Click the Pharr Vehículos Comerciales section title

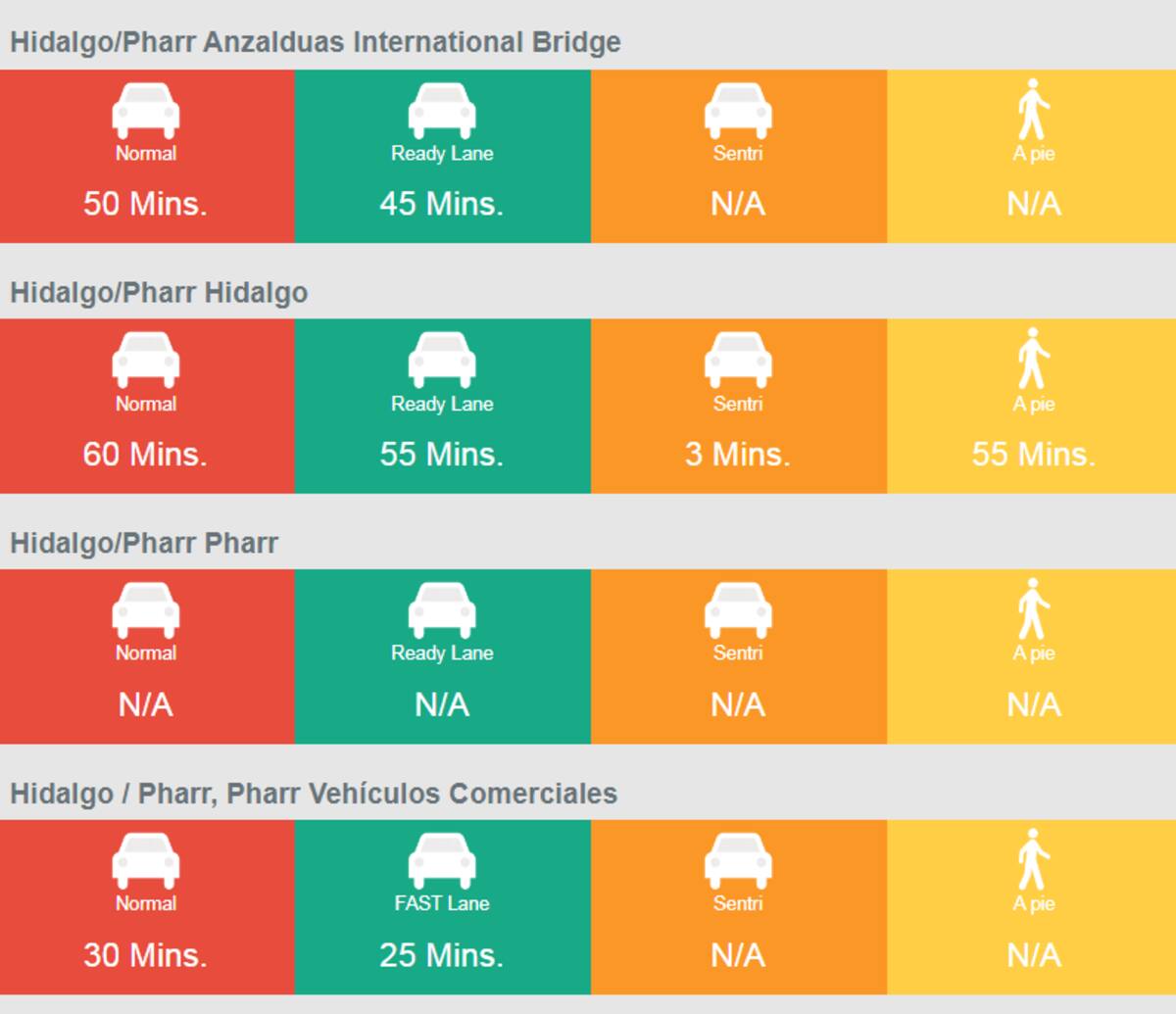314,794
